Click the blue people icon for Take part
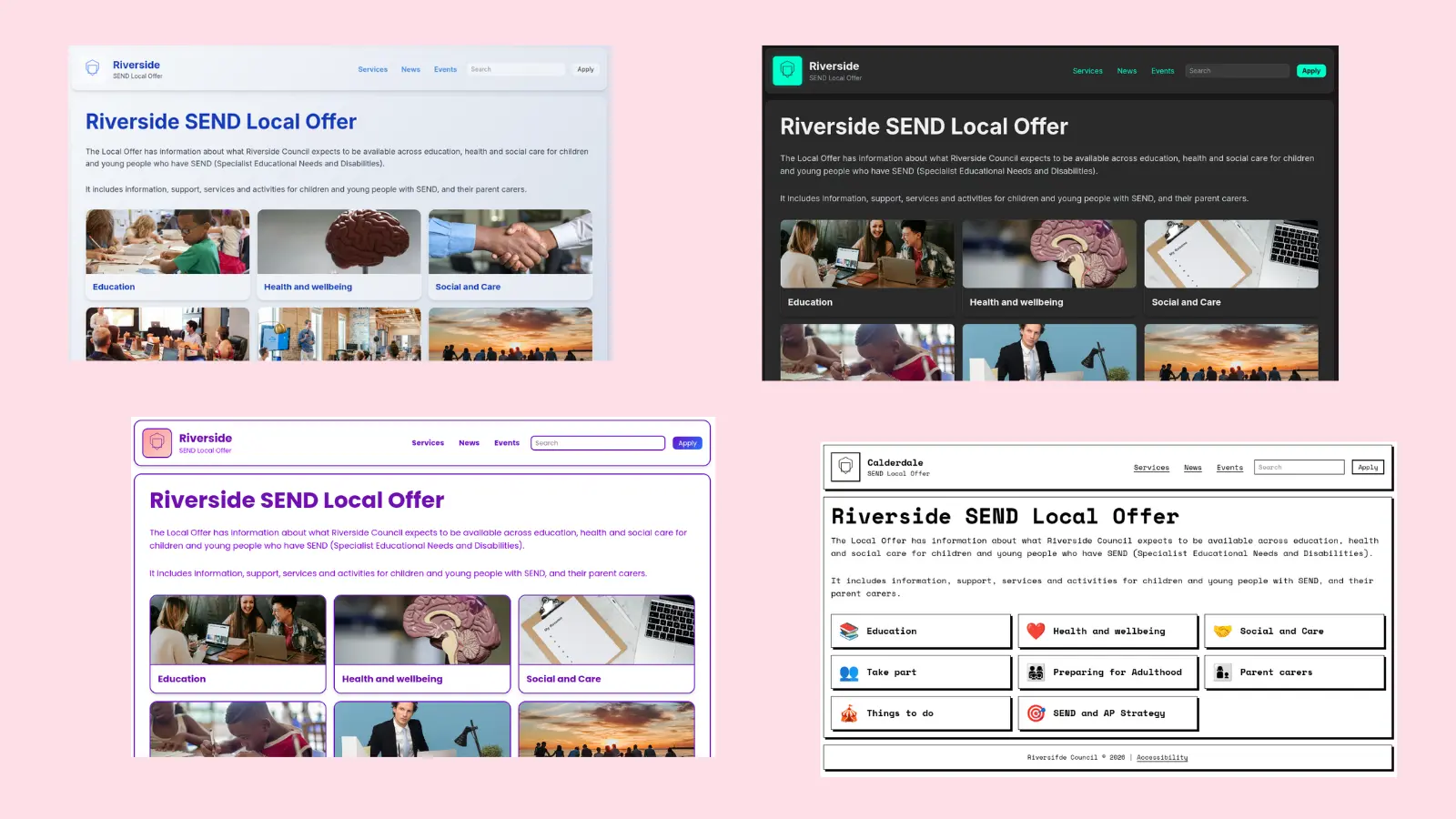 pyautogui.click(x=849, y=672)
